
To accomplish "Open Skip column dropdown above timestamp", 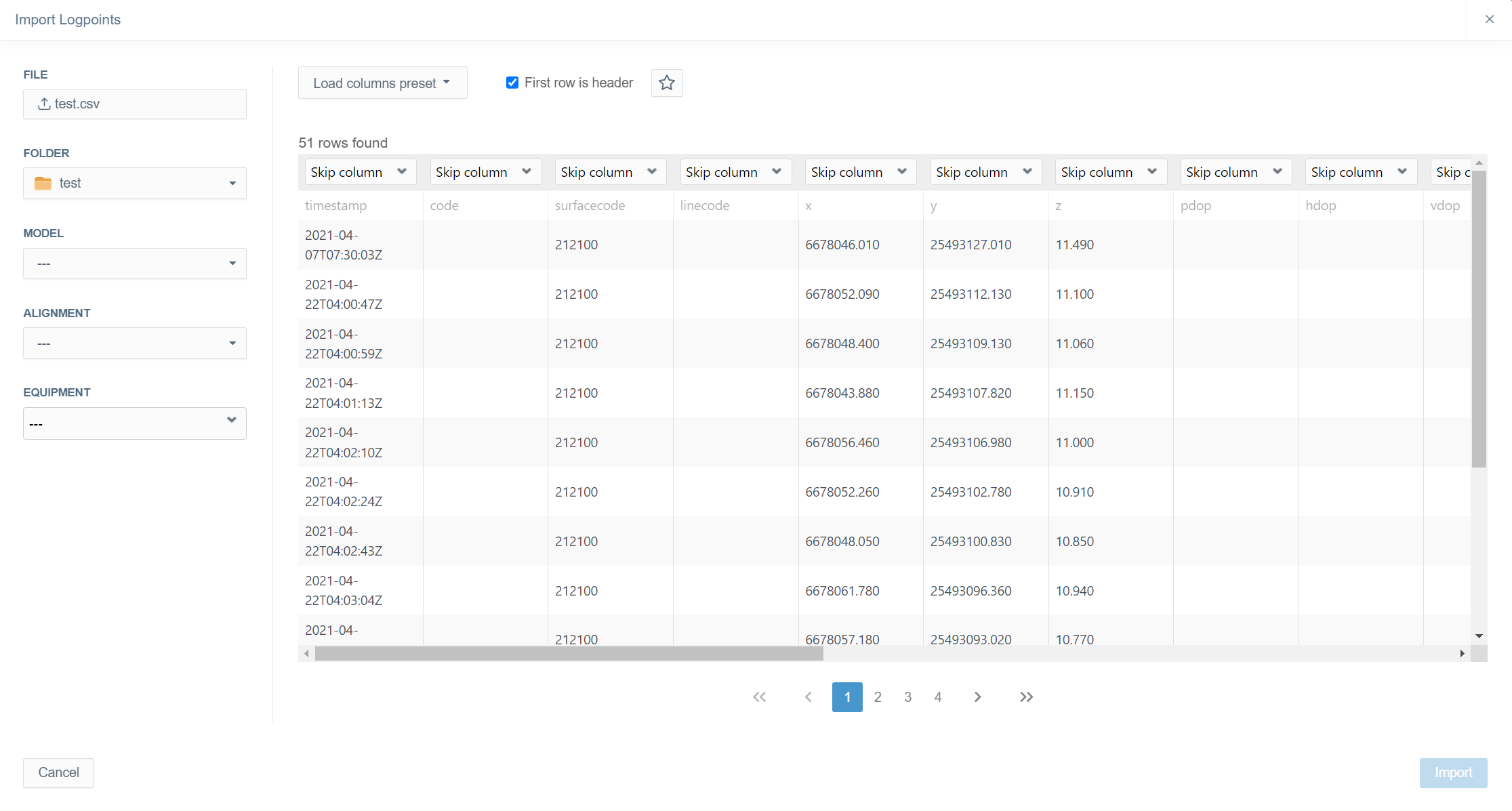I will 359,172.
